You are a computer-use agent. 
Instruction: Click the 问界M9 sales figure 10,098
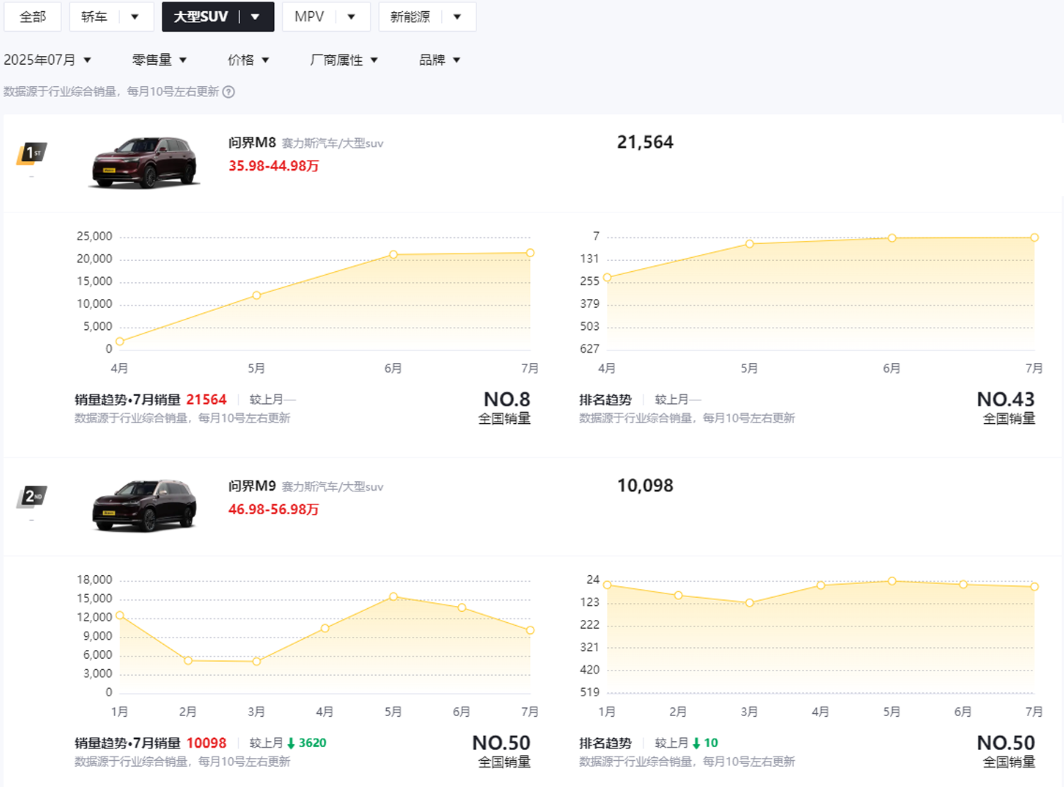point(645,486)
